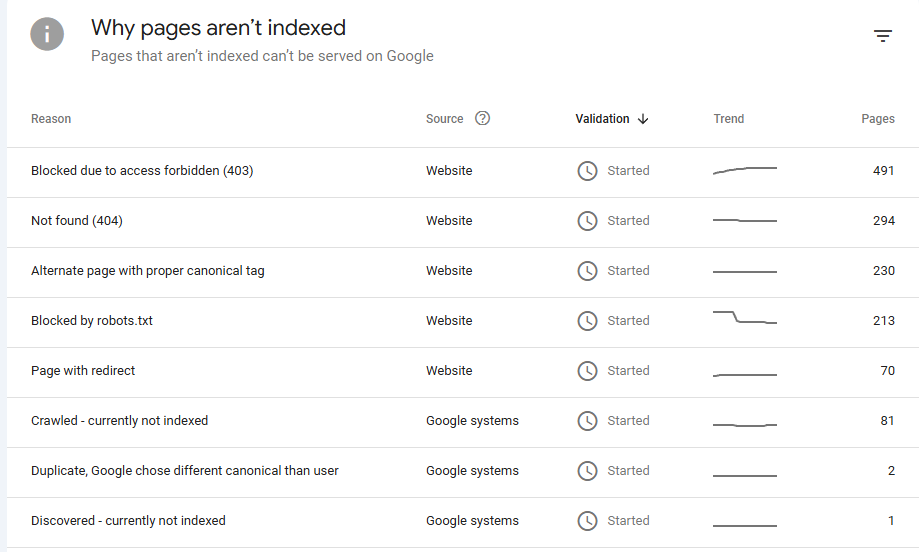Viewport: 919px width, 552px height.
Task: Click the trend sparkline for the 403 row
Action: tap(744, 170)
